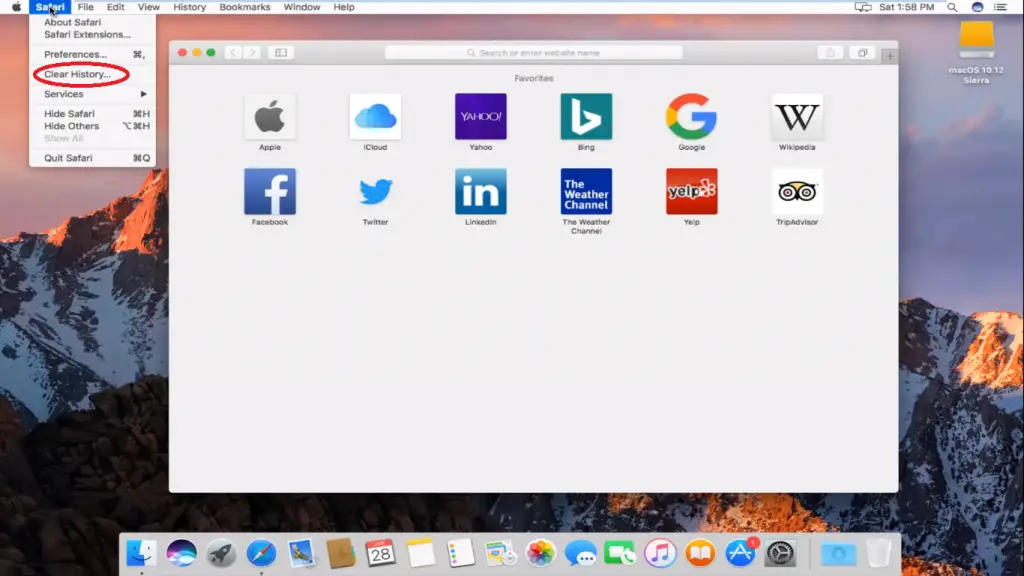This screenshot has width=1024, height=576.
Task: Select About Safari menu entry
Action: 72,22
